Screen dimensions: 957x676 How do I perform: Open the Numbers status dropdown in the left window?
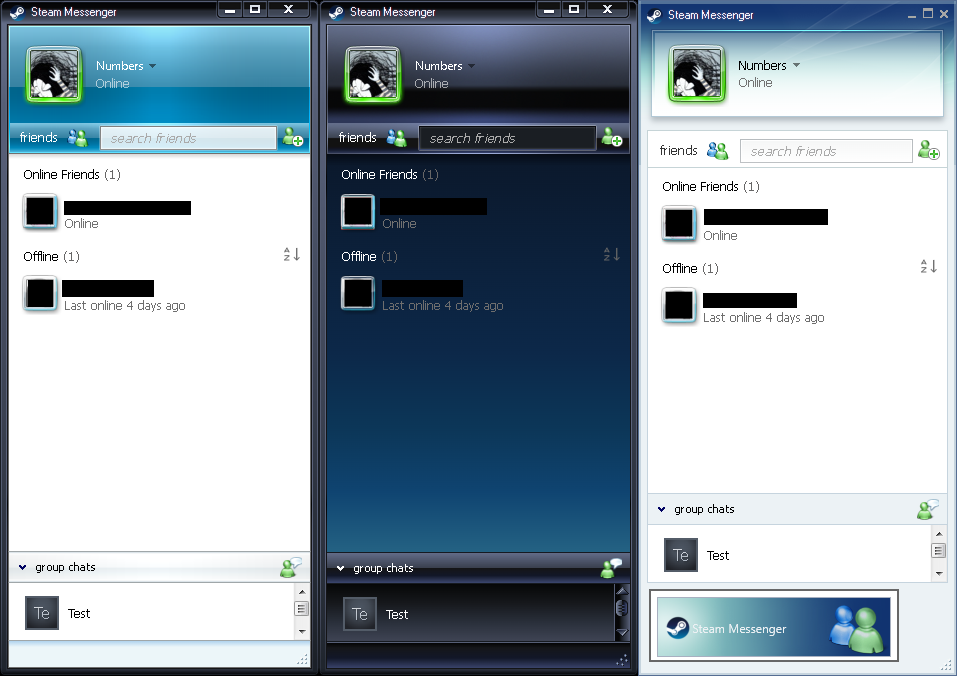153,66
